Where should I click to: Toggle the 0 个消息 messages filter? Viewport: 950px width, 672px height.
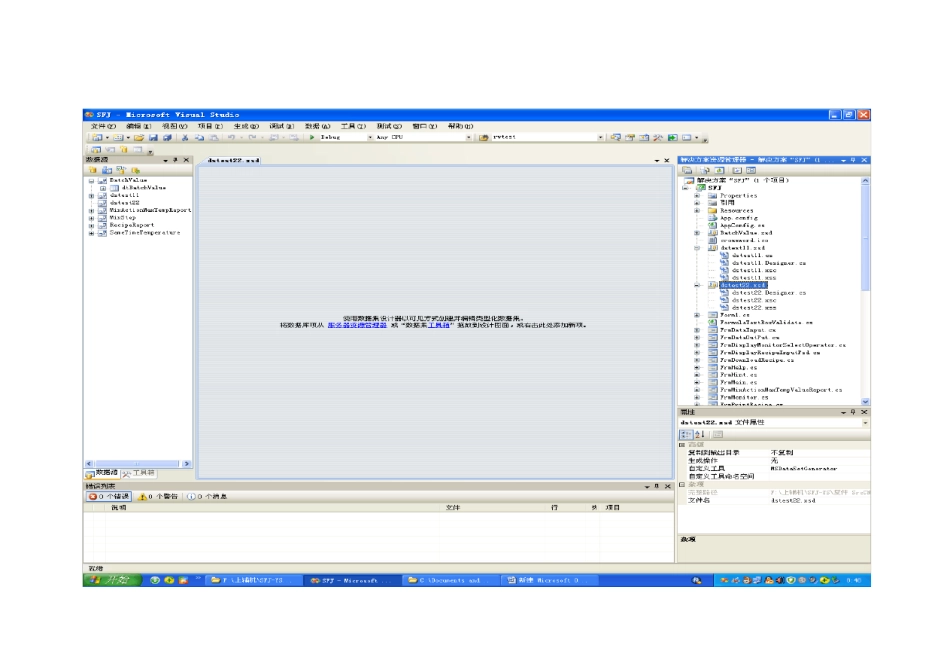(x=207, y=496)
